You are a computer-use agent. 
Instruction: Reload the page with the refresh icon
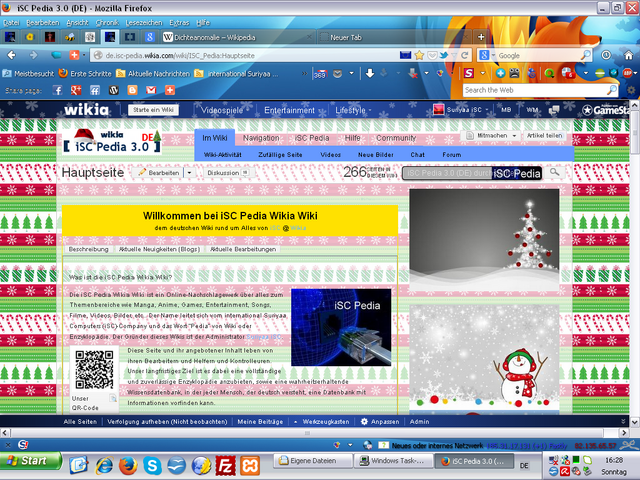(464, 55)
